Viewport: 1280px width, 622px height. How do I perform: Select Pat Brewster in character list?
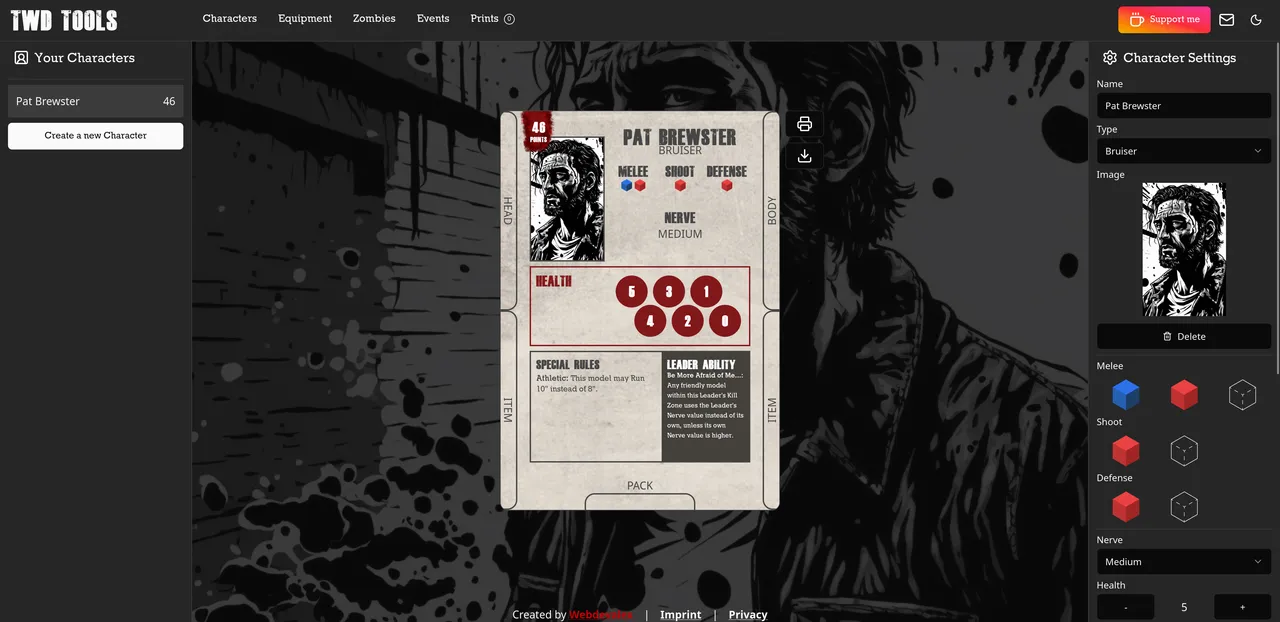coord(96,101)
